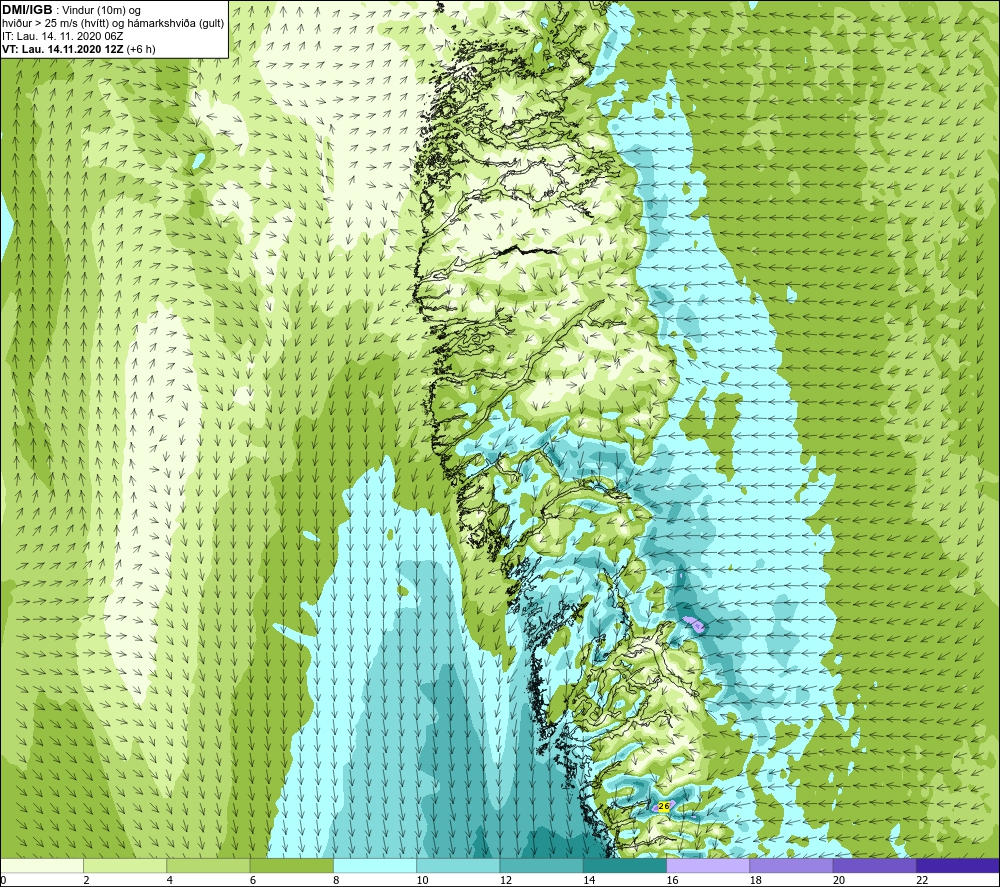This screenshot has height=887, width=1000.
Task: Click the 12–14 m/s teal legend swatch
Action: pyautogui.click(x=541, y=865)
